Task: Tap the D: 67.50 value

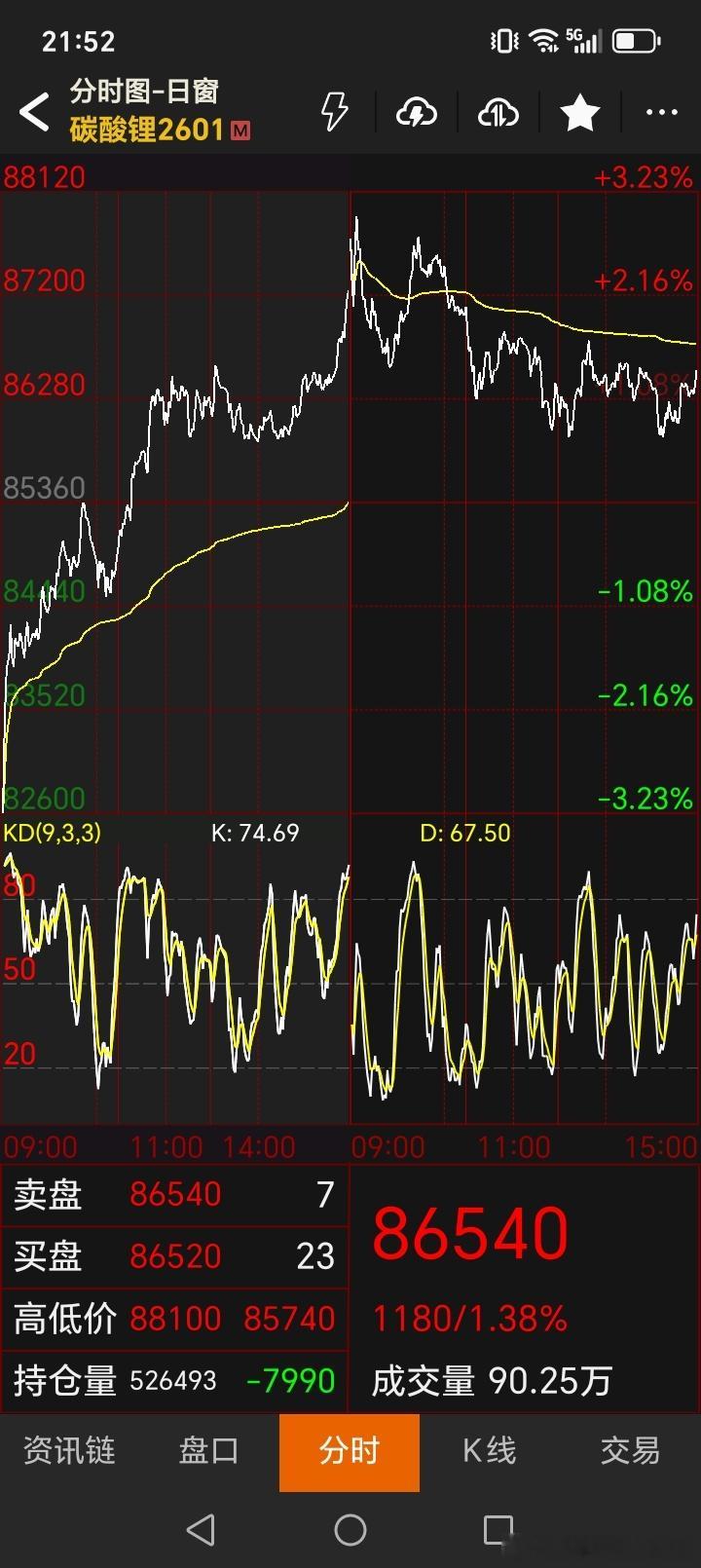Action: click(464, 833)
